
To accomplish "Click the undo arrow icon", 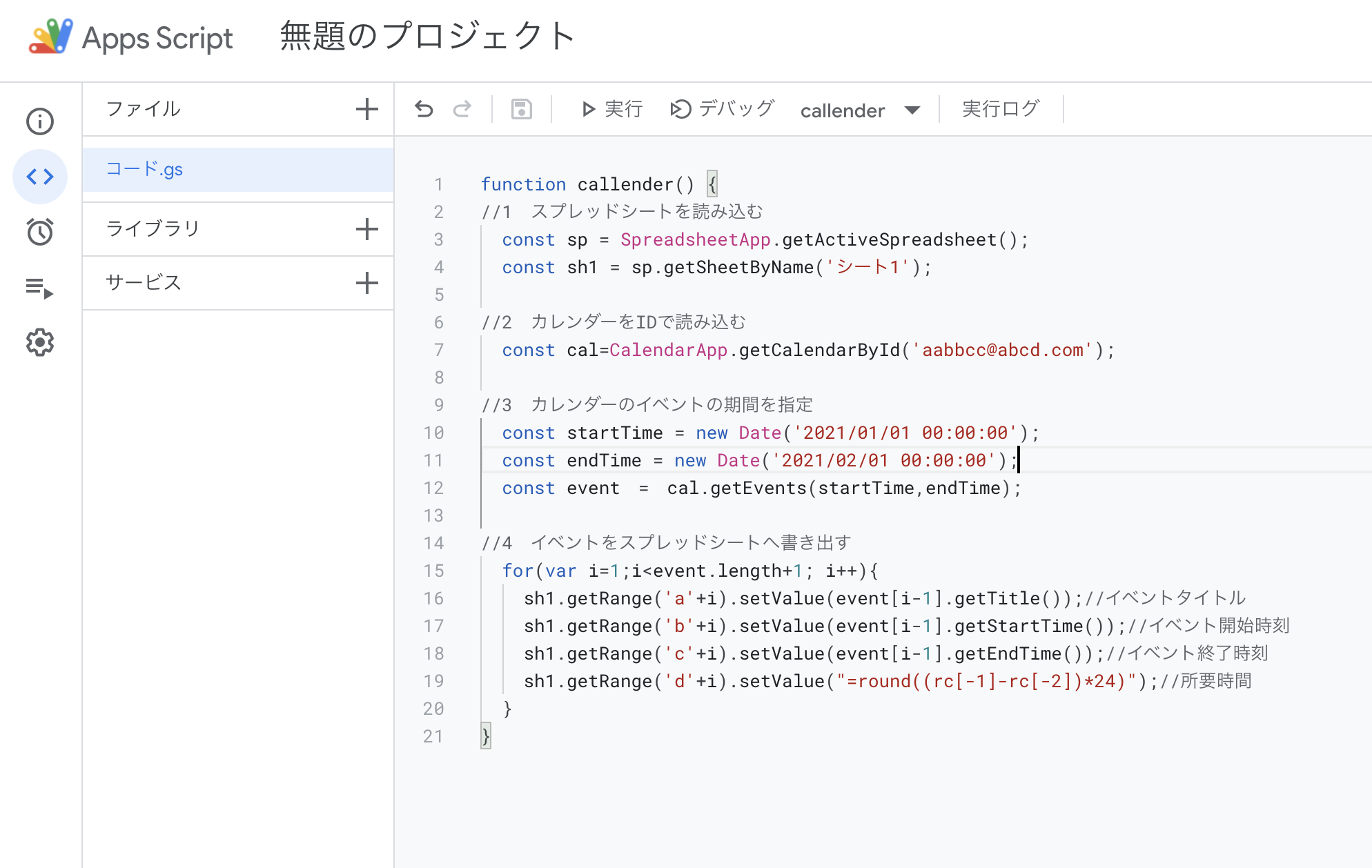I will coord(423,109).
